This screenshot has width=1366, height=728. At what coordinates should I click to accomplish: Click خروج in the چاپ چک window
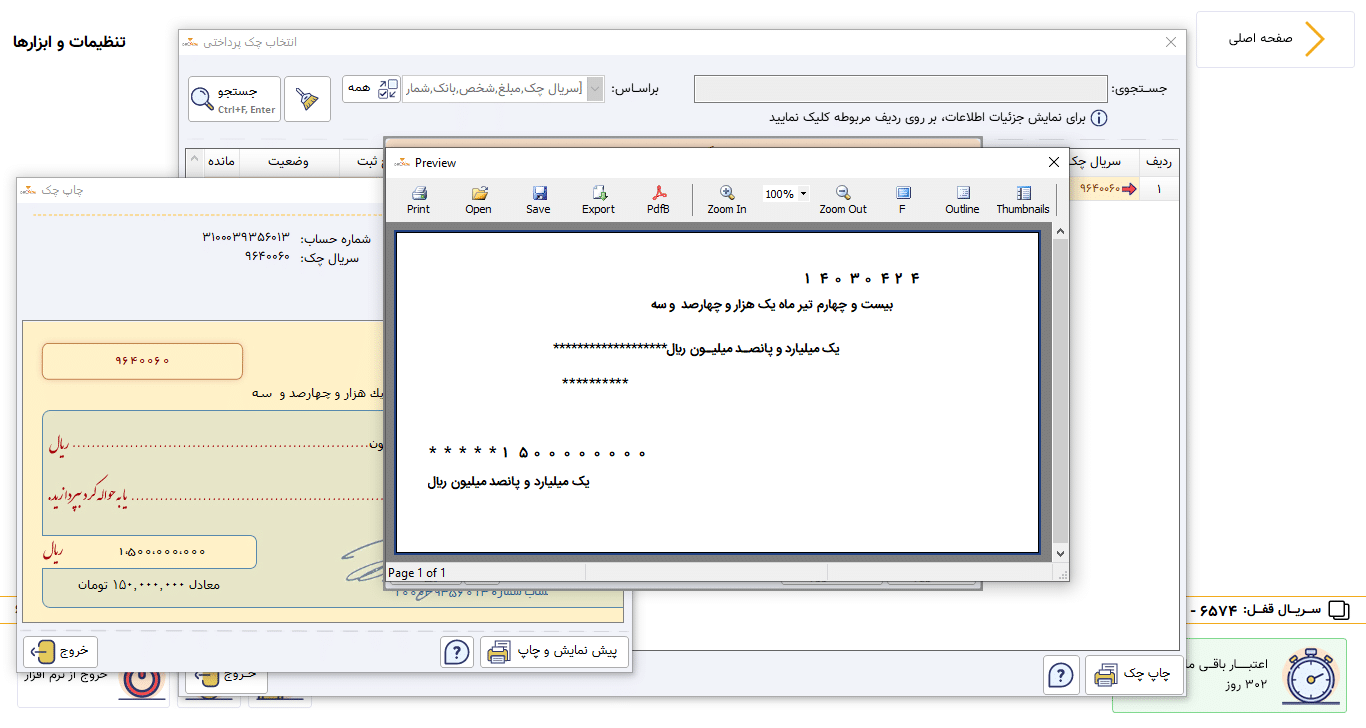tap(61, 652)
